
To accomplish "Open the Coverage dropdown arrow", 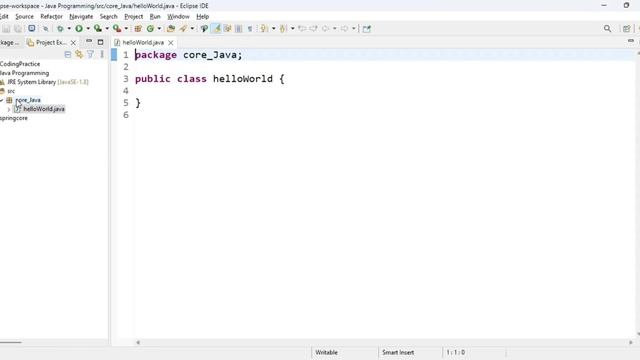I will tap(107, 29).
